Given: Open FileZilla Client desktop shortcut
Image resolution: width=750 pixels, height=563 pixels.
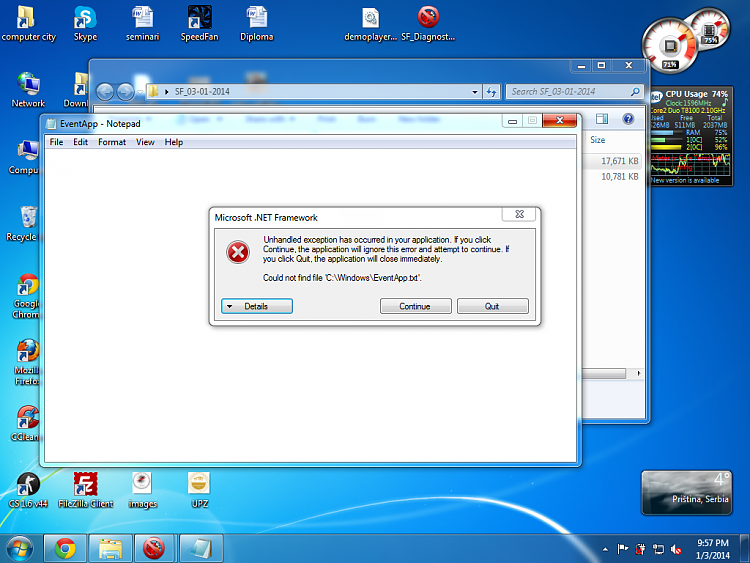Looking at the screenshot, I should [86, 490].
